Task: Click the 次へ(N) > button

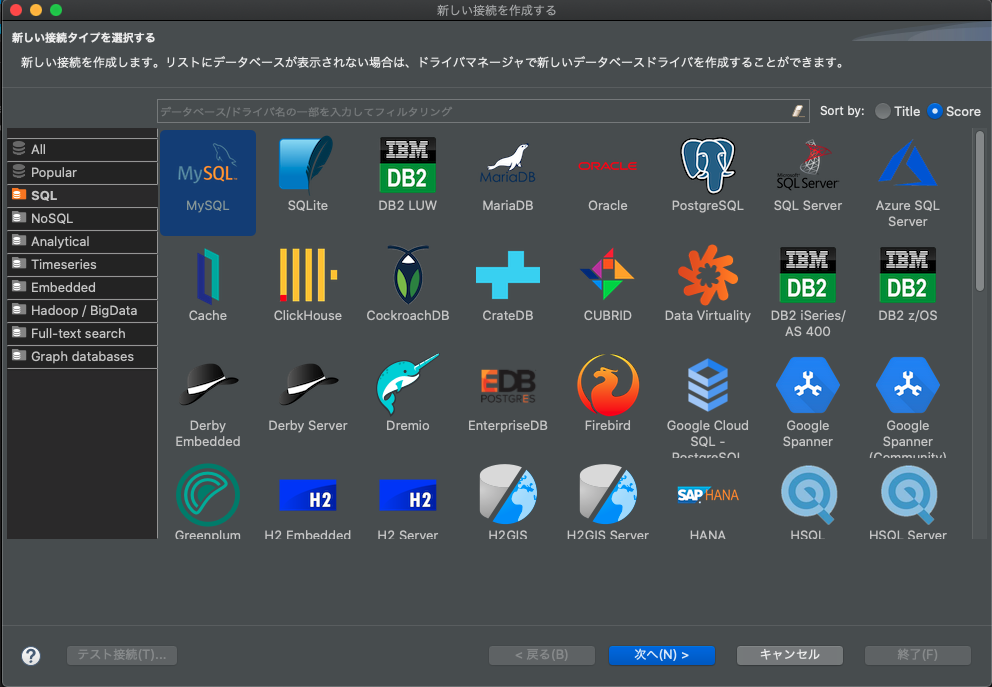Action: click(662, 655)
